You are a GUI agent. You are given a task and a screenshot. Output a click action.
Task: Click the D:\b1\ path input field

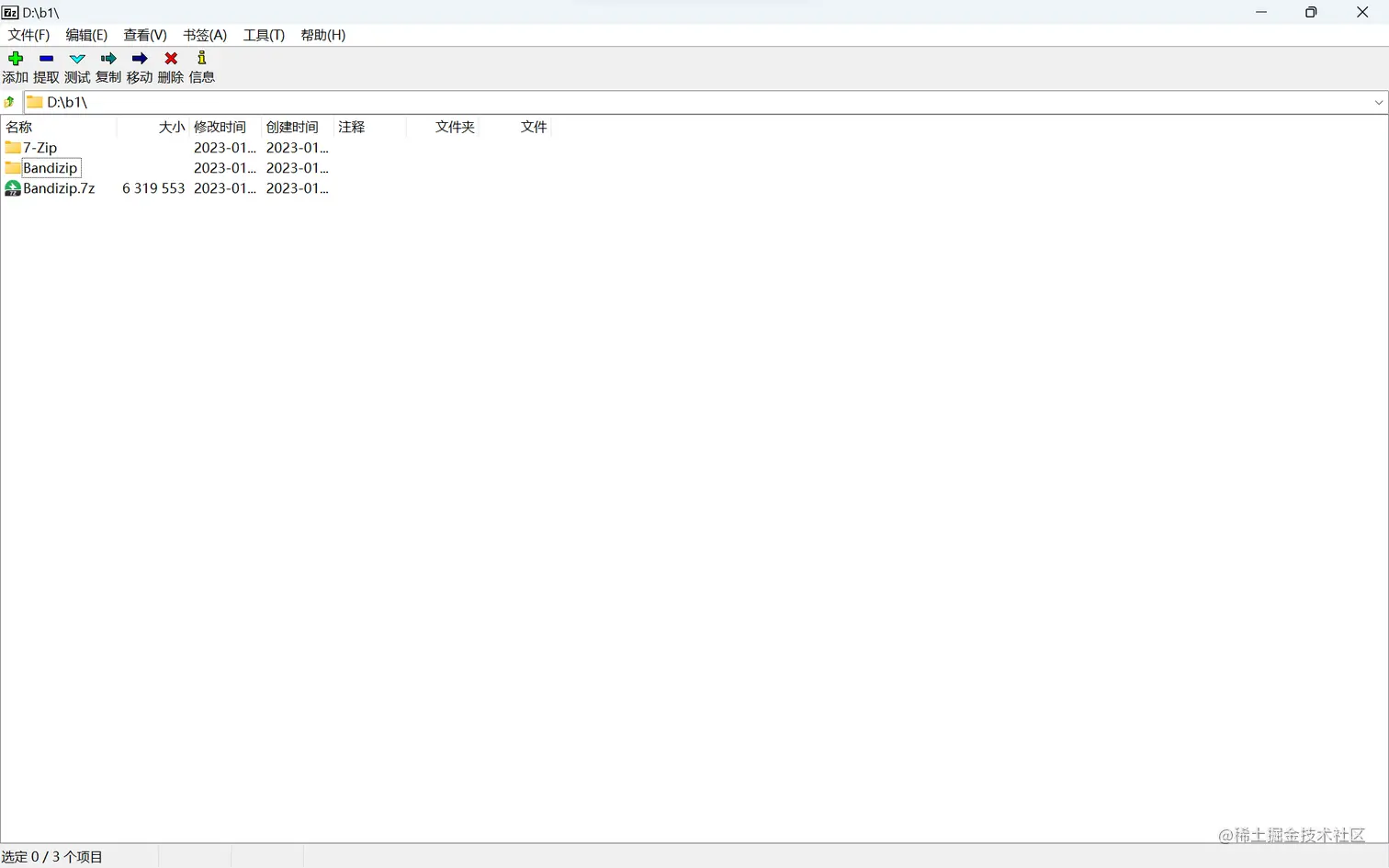click(706, 102)
